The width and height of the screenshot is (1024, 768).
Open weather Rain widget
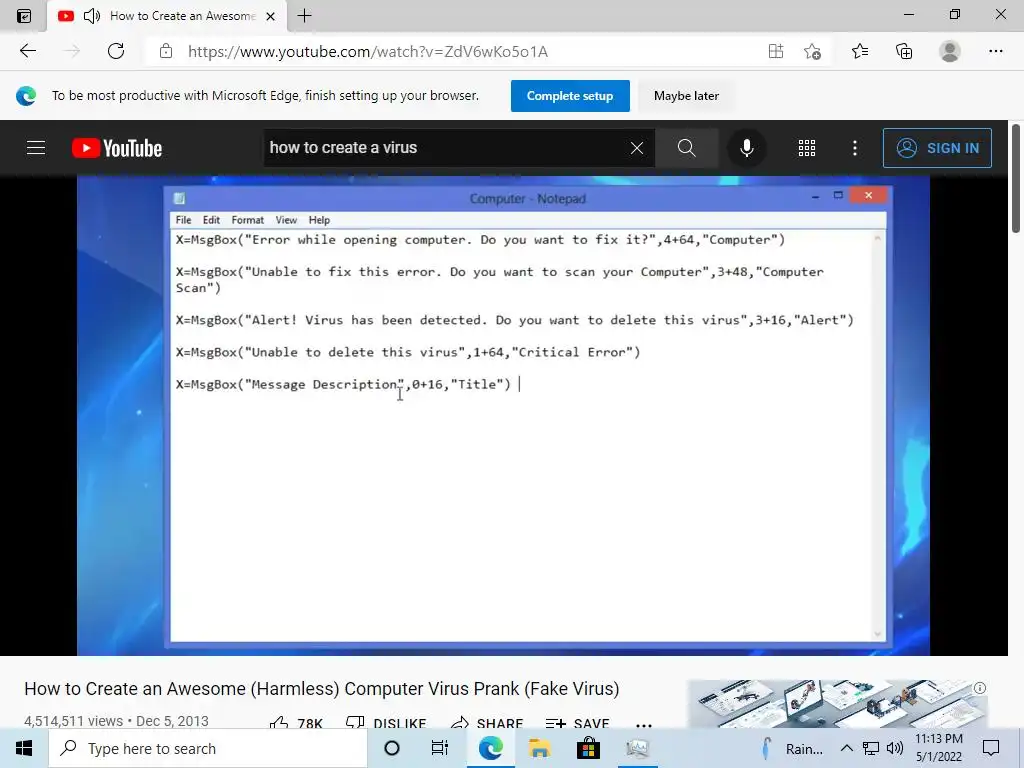[792, 748]
